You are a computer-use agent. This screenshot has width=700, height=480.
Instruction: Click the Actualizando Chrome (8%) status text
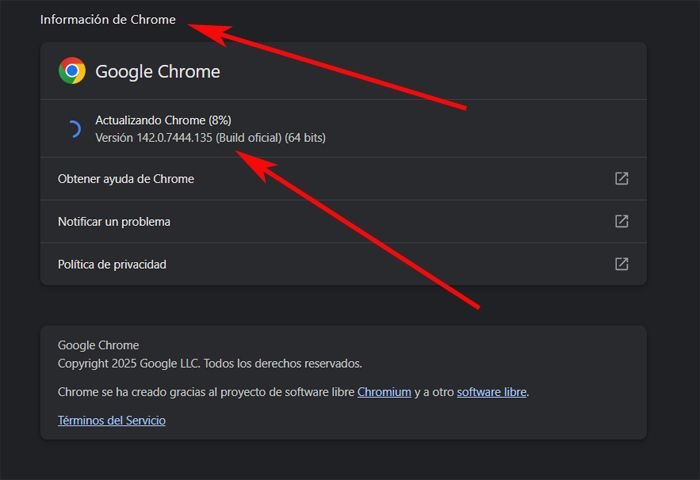(x=163, y=120)
